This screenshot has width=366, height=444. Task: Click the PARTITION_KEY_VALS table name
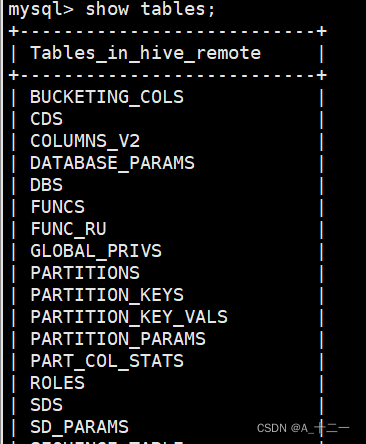point(129,317)
